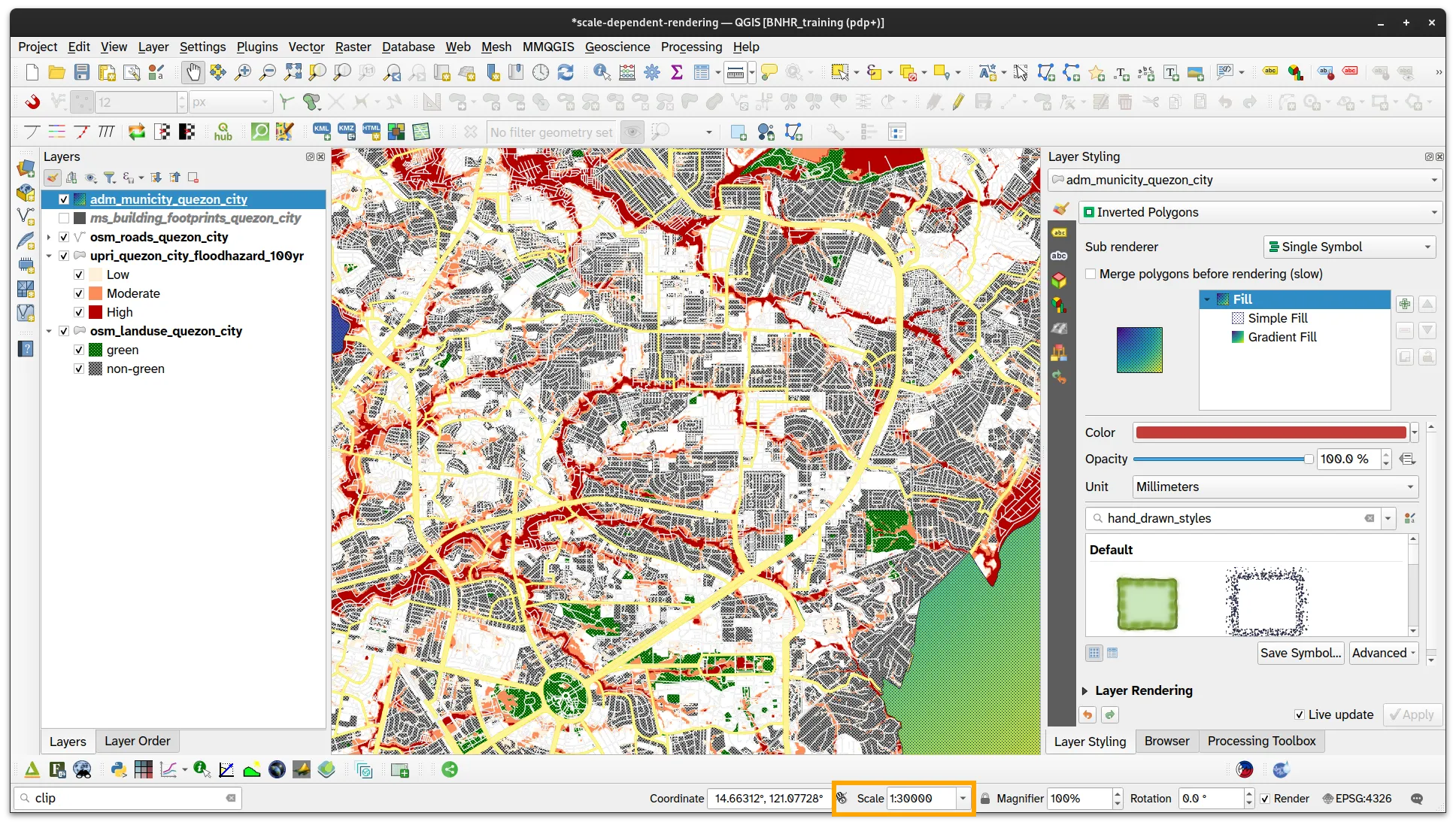Click the Open Layer Styling paintbrush icon
Image resolution: width=1456 pixels, height=825 pixels.
(52, 177)
